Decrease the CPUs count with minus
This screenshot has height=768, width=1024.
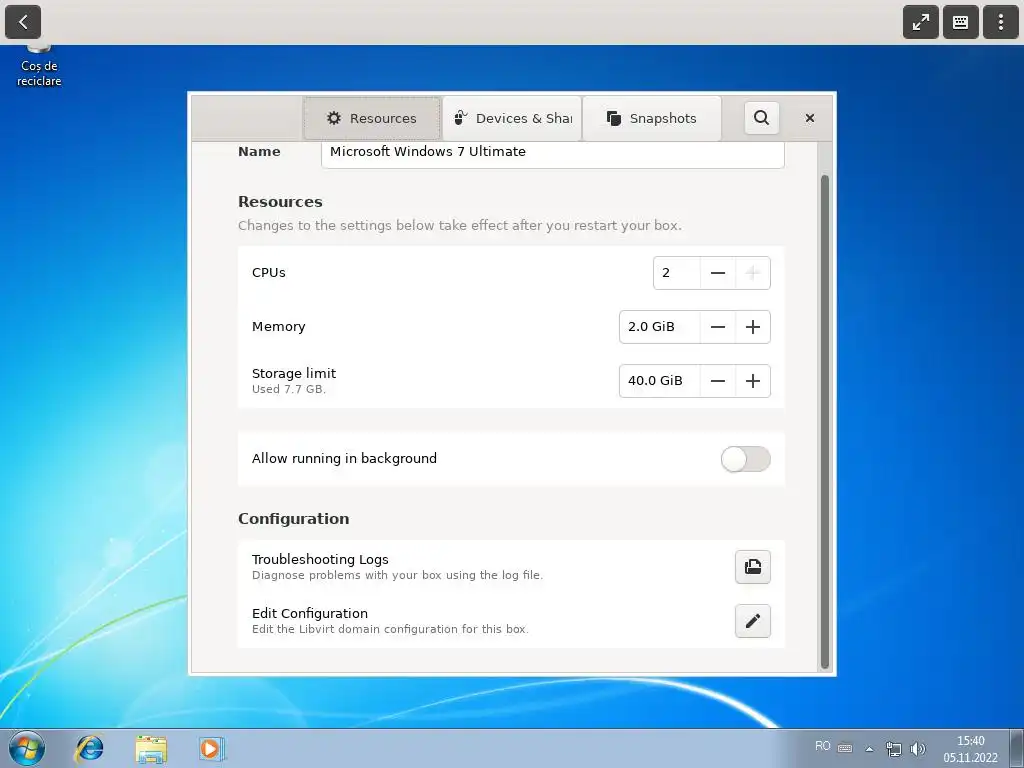[718, 273]
